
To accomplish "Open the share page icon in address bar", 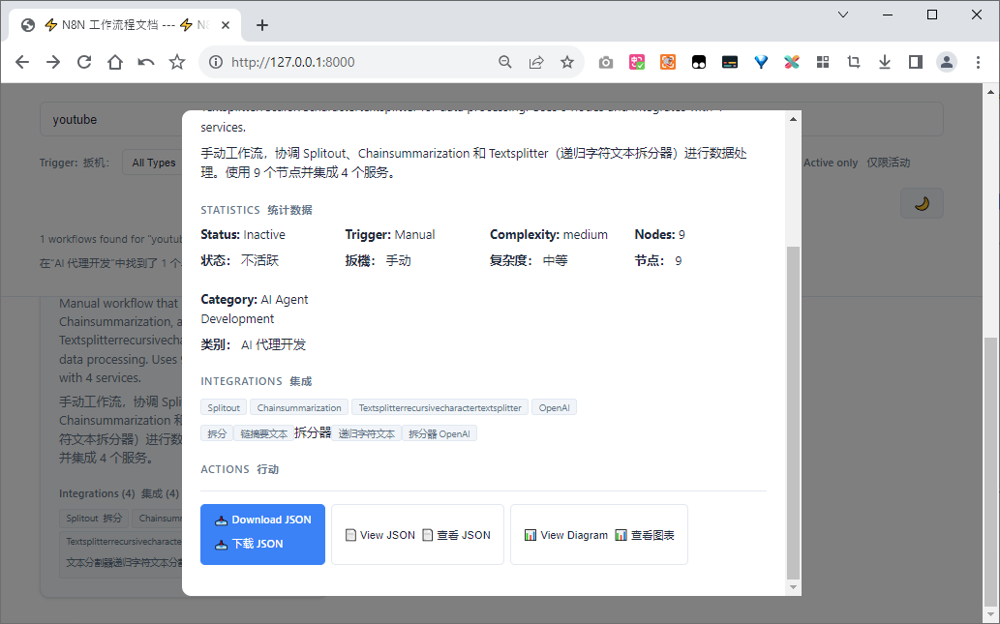I will click(x=537, y=62).
